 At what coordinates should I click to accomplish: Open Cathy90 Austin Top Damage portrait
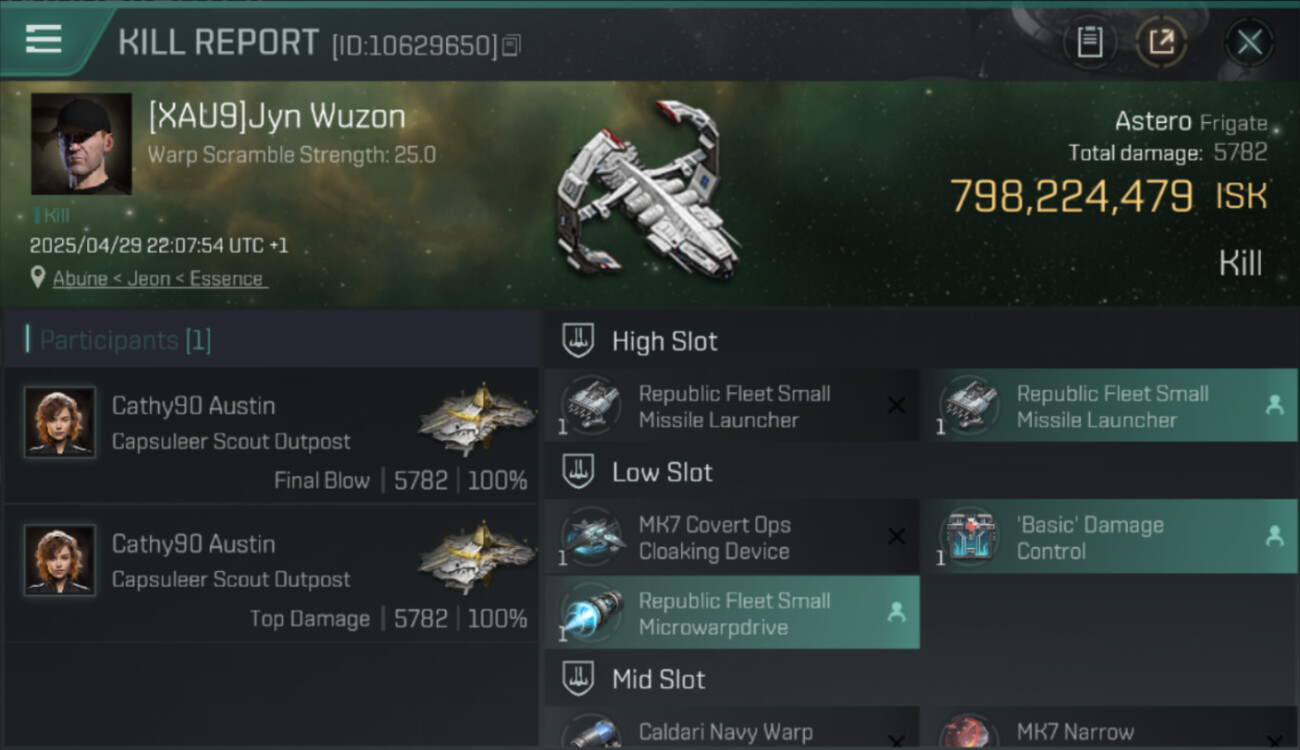pos(60,560)
